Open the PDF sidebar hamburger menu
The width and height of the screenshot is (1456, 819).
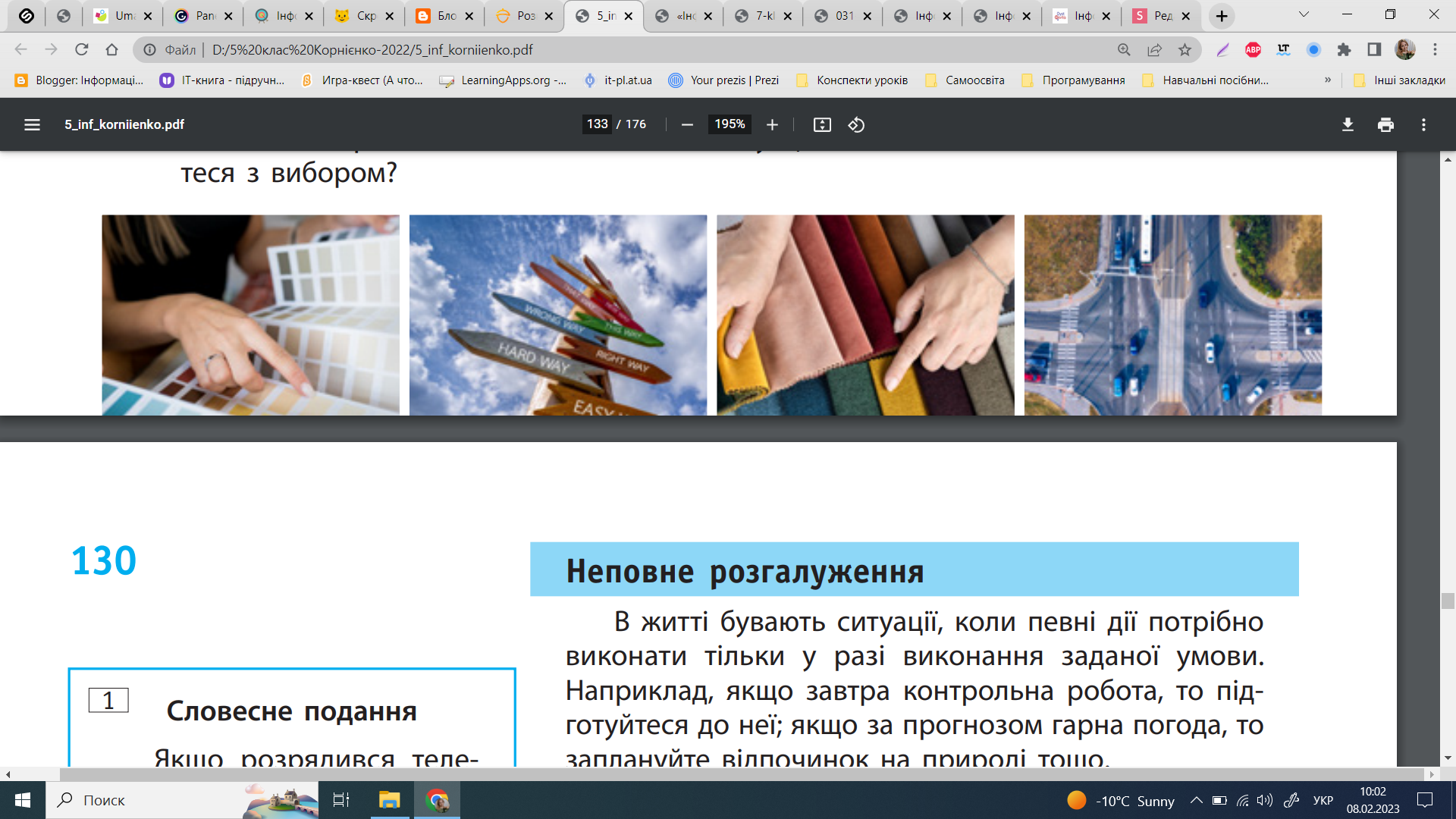click(x=32, y=124)
